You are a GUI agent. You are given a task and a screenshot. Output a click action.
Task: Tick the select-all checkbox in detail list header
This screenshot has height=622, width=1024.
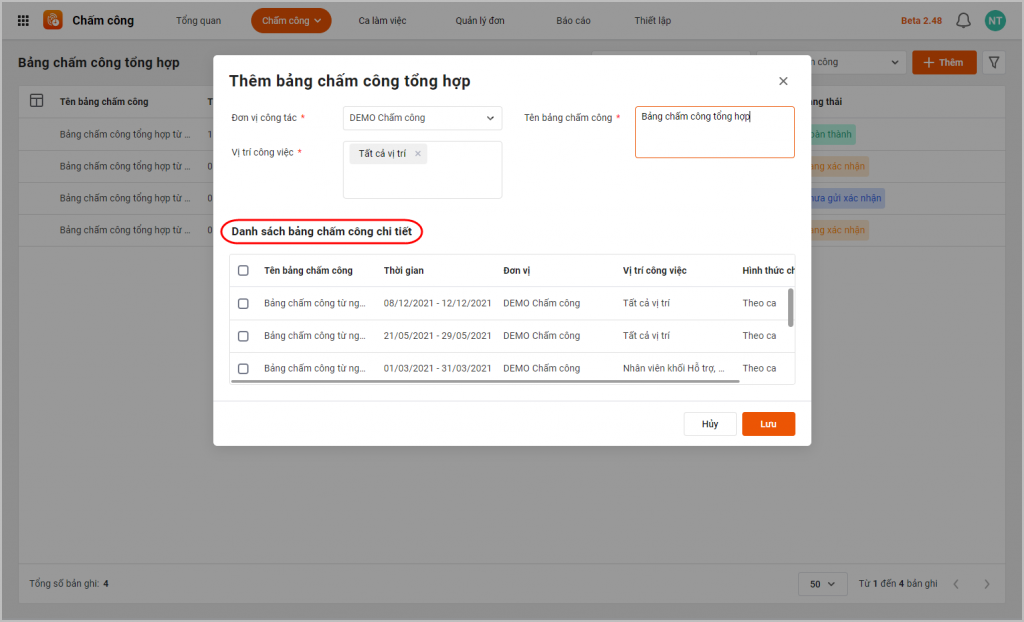coord(243,271)
